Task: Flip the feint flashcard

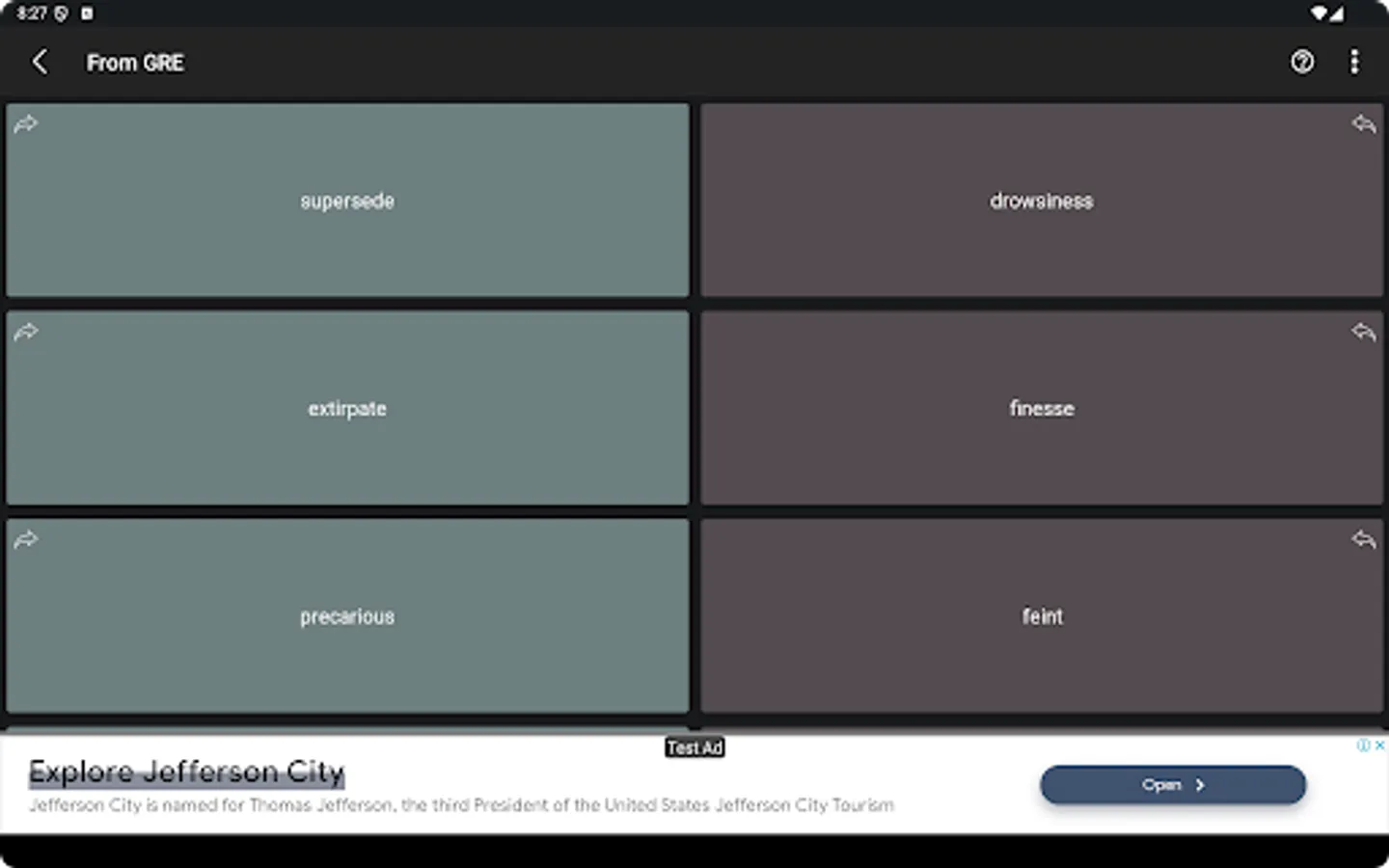Action: pyautogui.click(x=1041, y=616)
